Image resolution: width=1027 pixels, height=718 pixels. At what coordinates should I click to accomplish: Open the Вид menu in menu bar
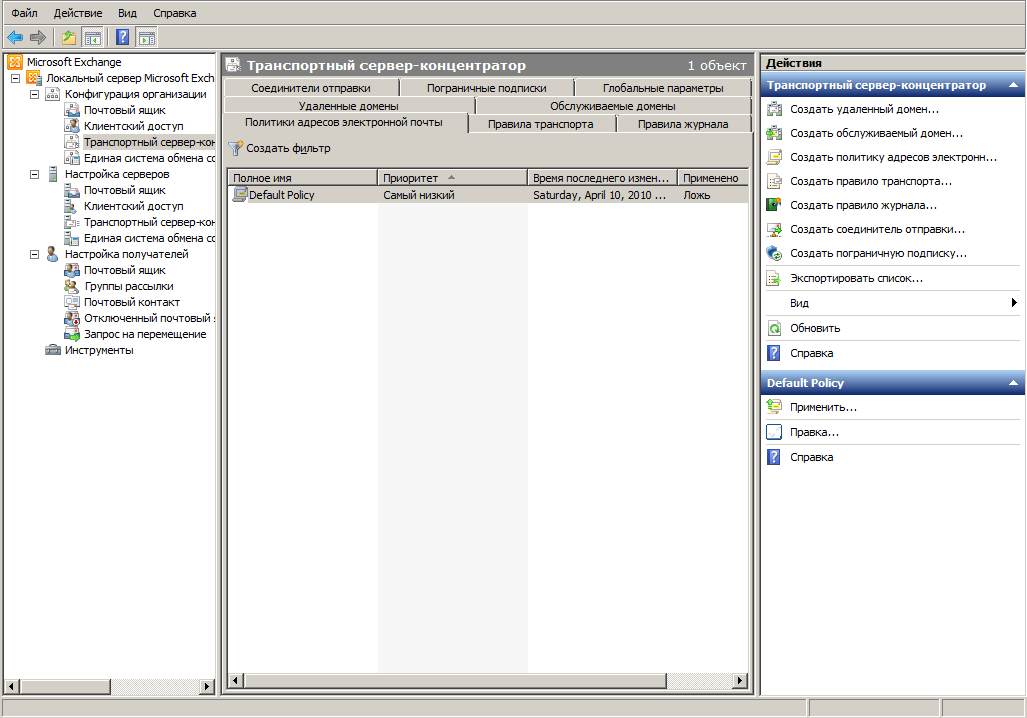point(127,13)
